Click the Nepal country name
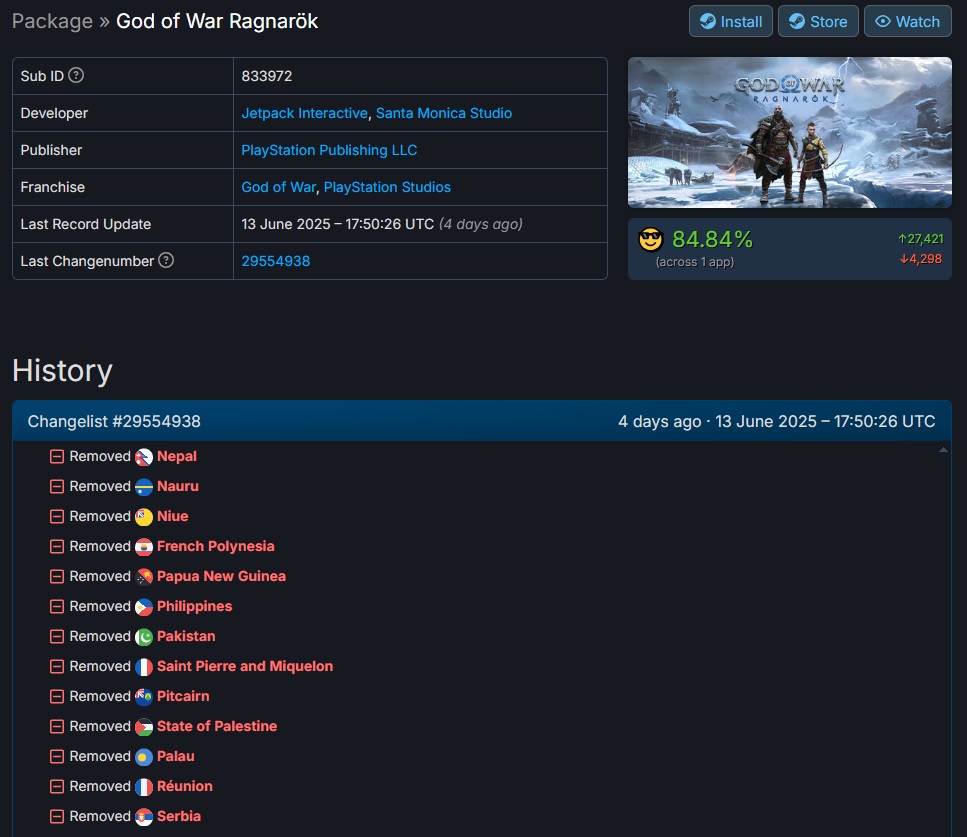 click(x=177, y=456)
